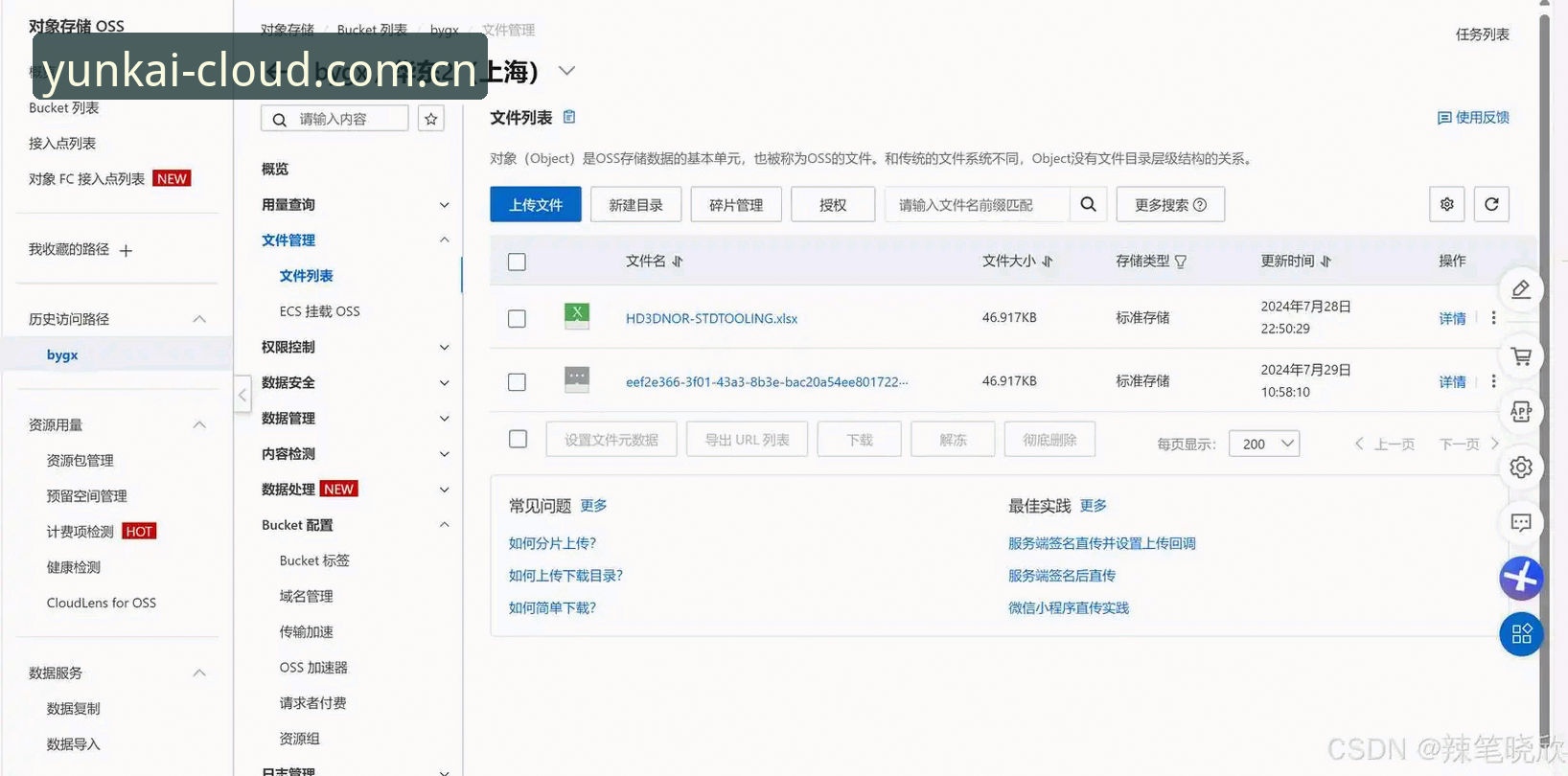Check the eef2e366 file row checkbox
Viewport: 1568px width, 776px height.
click(x=518, y=382)
